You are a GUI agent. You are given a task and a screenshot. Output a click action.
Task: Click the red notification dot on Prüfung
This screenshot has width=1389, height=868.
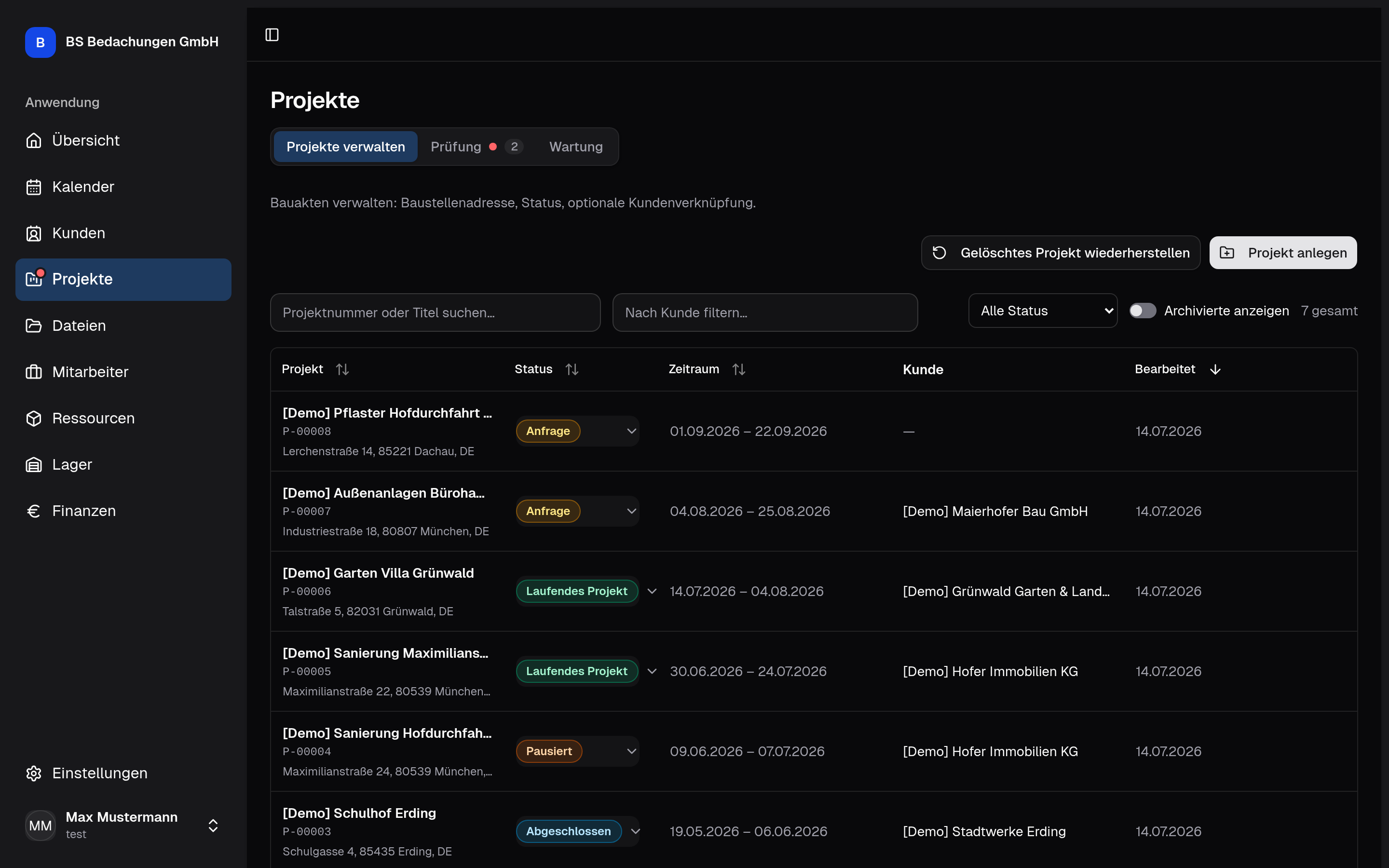(x=493, y=147)
